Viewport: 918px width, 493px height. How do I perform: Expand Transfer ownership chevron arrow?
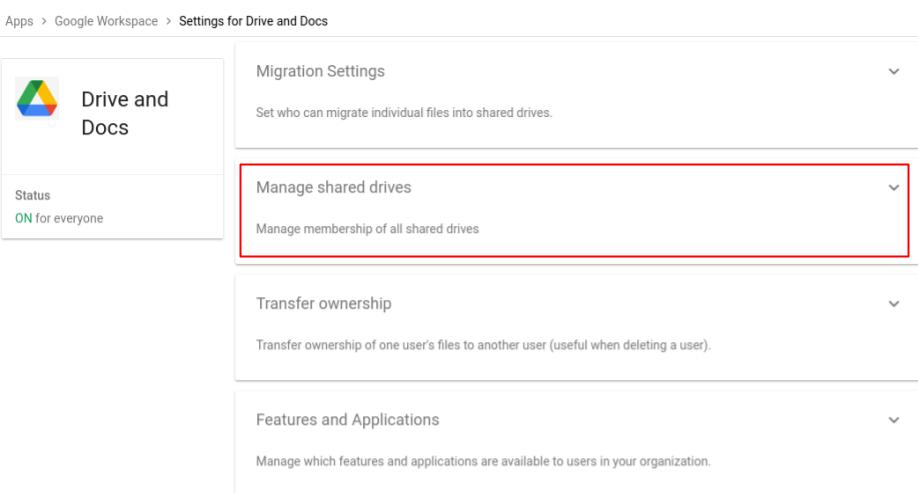pos(893,304)
